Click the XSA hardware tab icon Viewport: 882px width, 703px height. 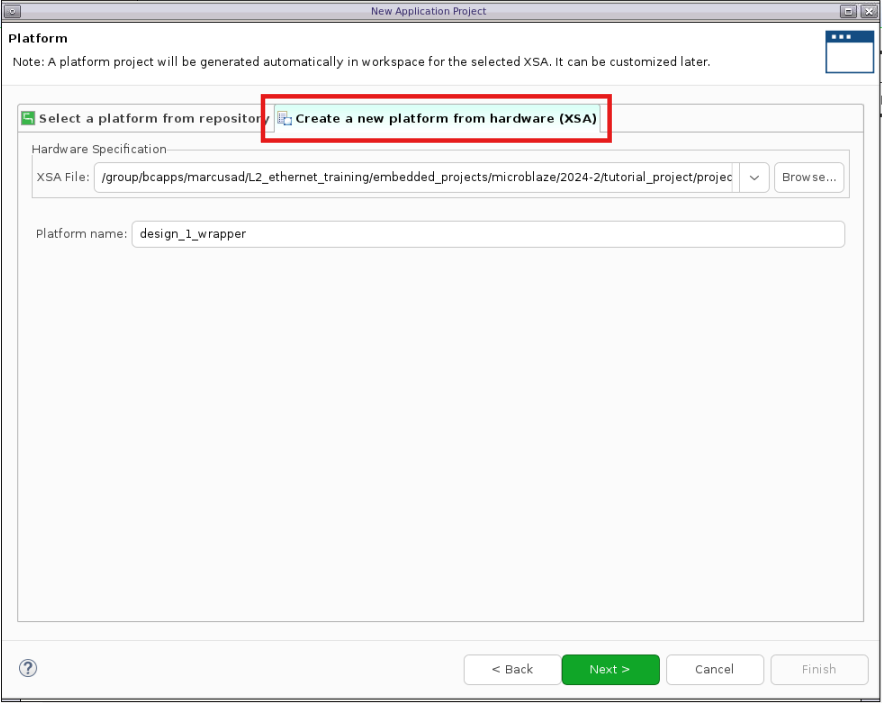pos(285,118)
